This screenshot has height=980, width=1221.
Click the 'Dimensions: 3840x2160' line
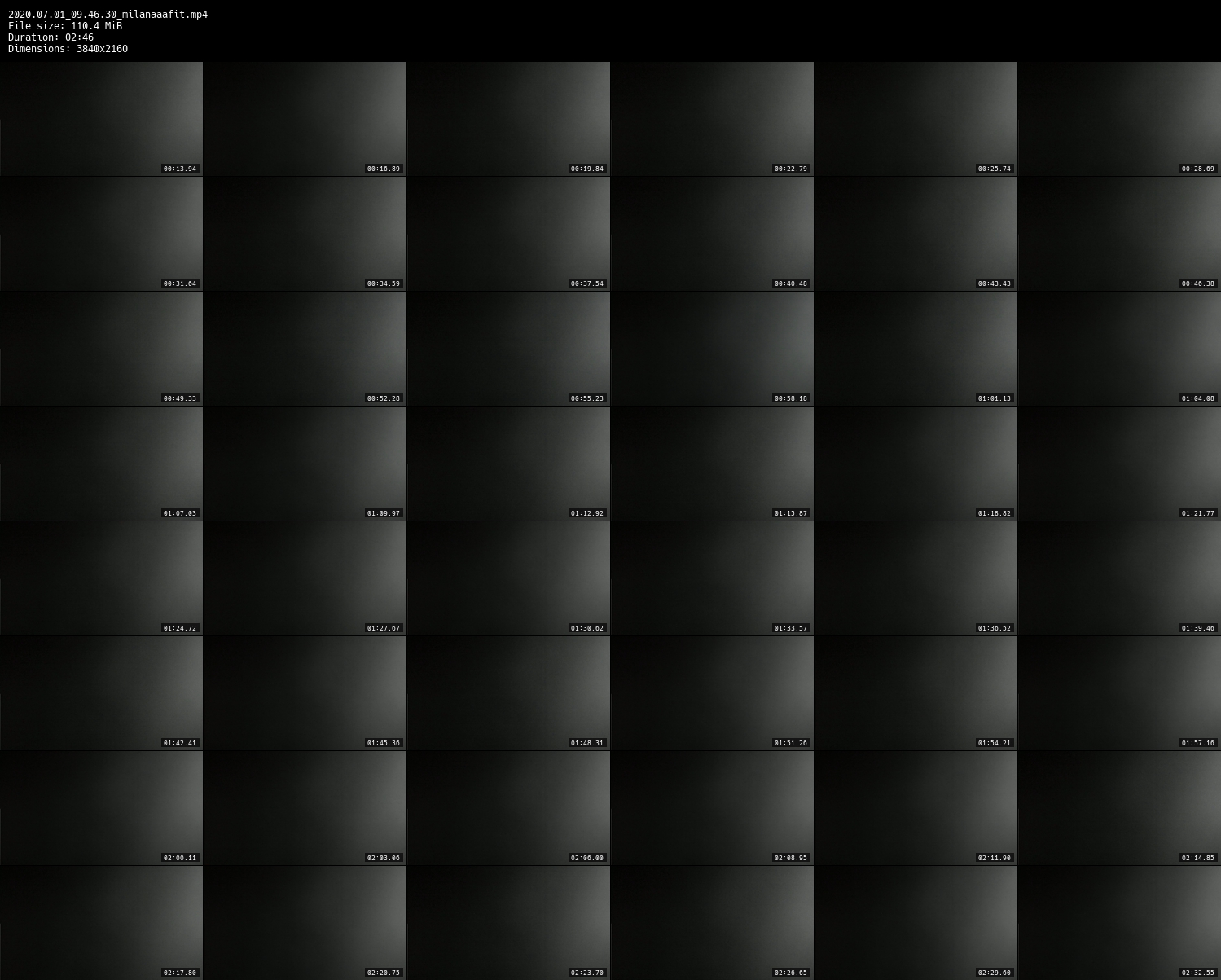(68, 49)
